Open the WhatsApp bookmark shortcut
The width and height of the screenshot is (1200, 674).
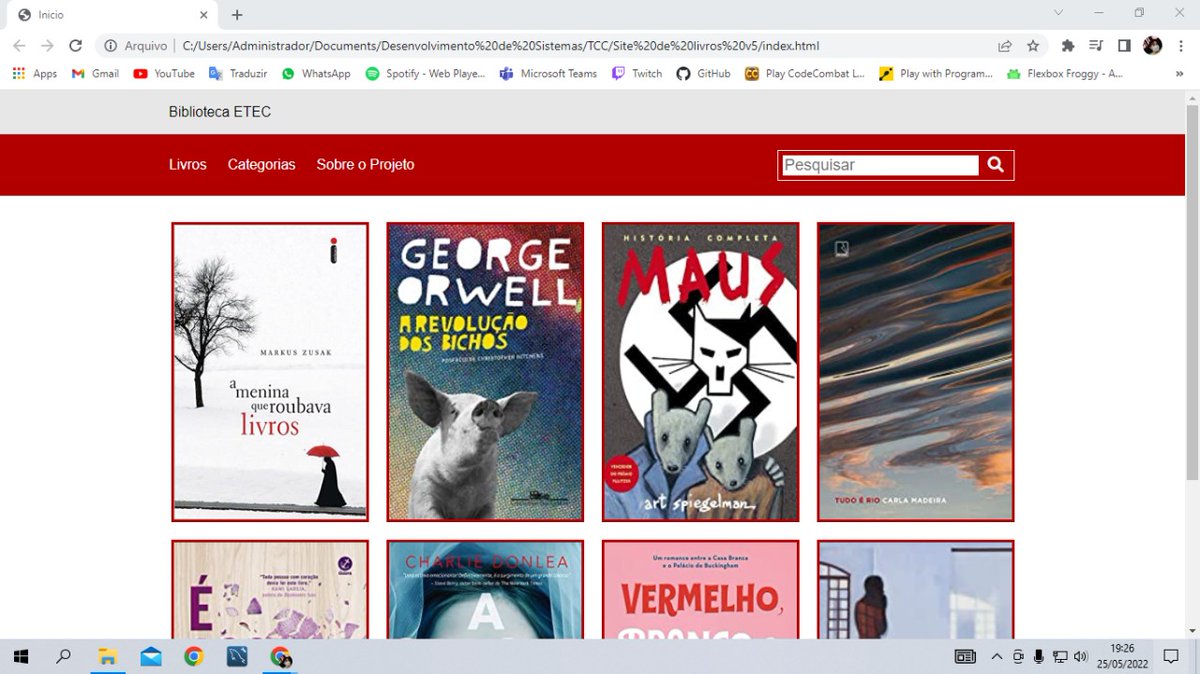[316, 73]
